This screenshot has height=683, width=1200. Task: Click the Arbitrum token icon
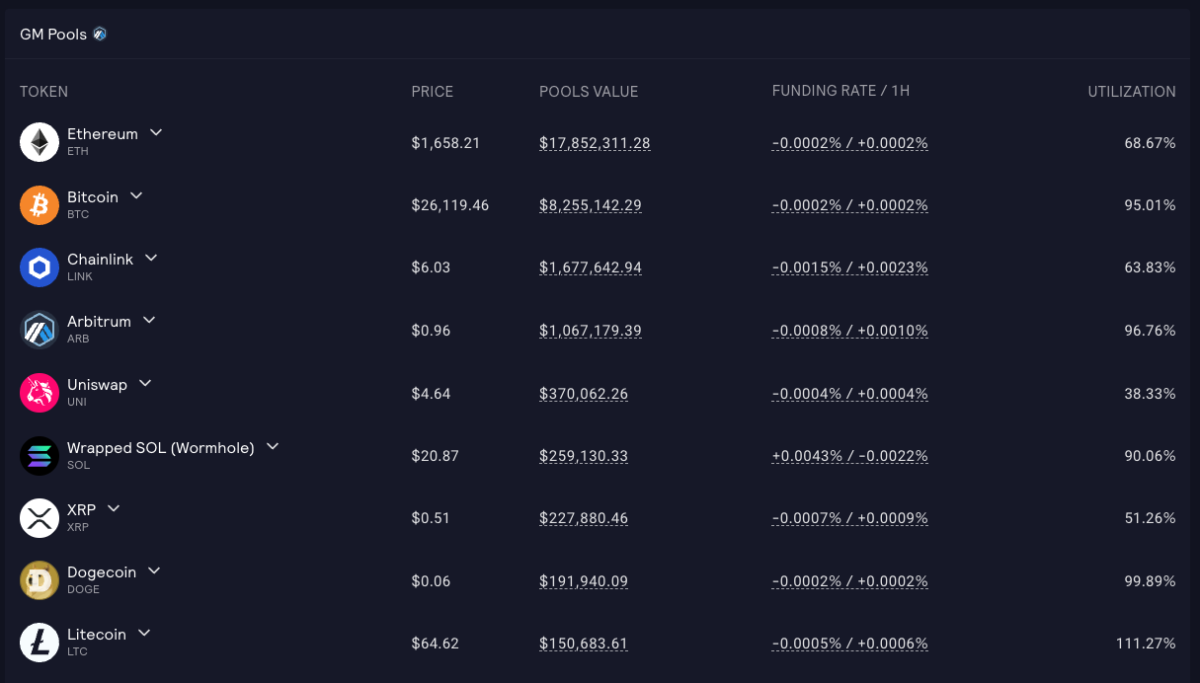pyautogui.click(x=37, y=330)
